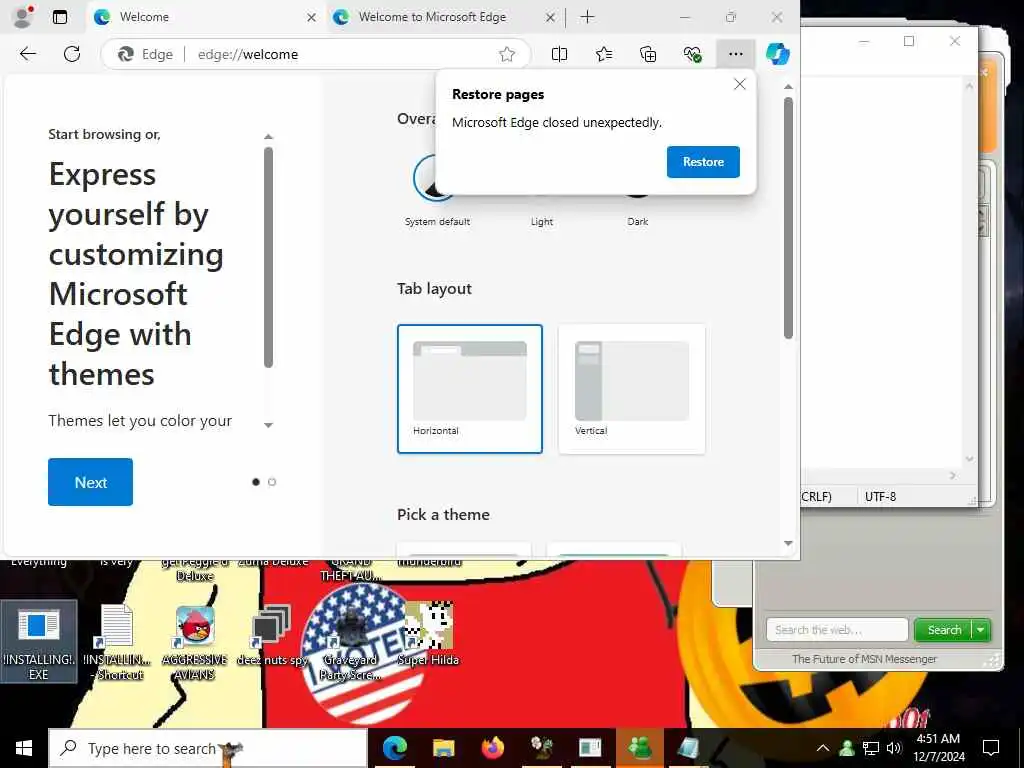Screen dimensions: 1024x768
Task: Select the AGGRESSIVE AVIANS desktop icon
Action: coord(195,643)
